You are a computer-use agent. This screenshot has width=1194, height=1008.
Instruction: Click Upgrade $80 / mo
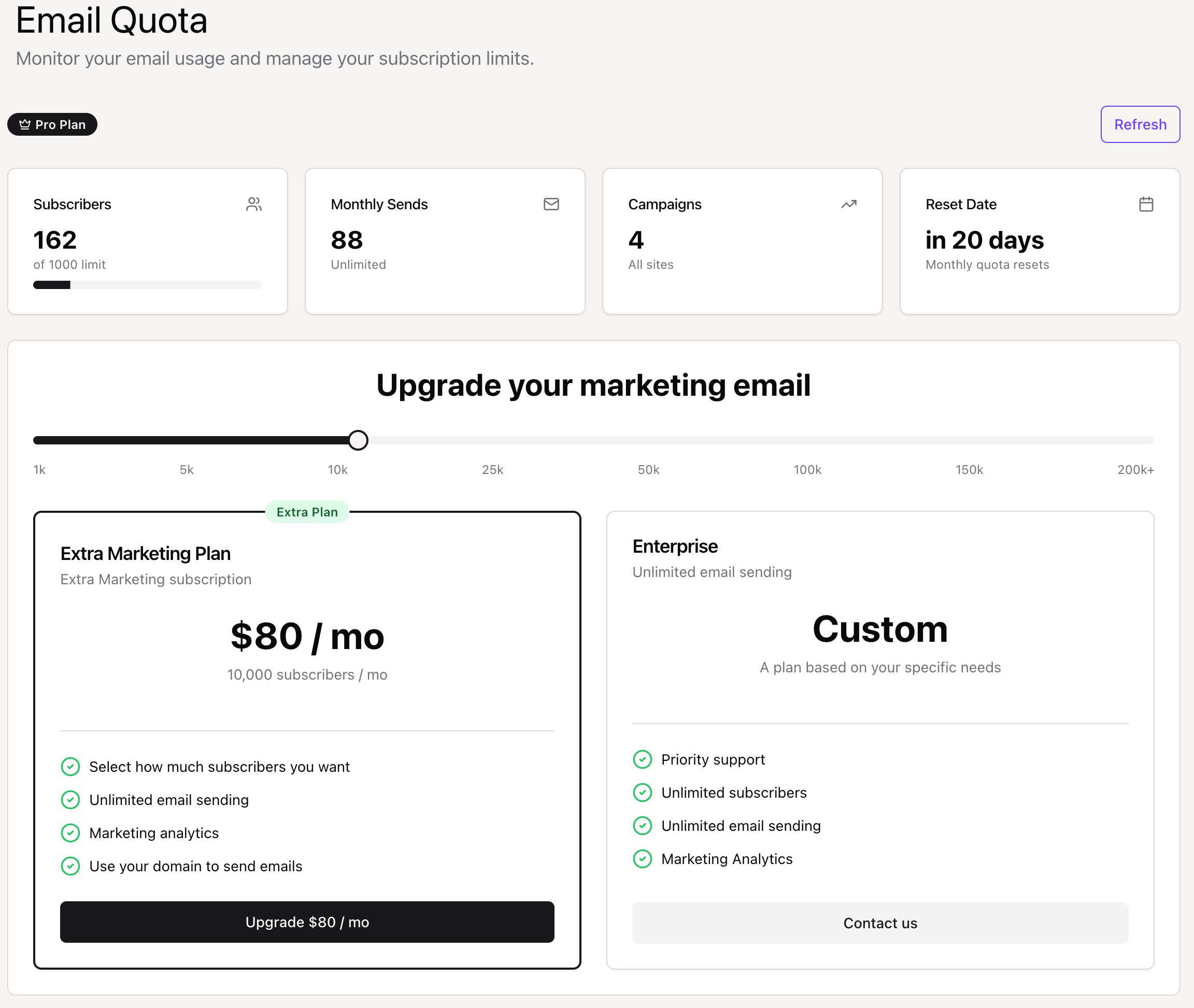click(x=307, y=921)
